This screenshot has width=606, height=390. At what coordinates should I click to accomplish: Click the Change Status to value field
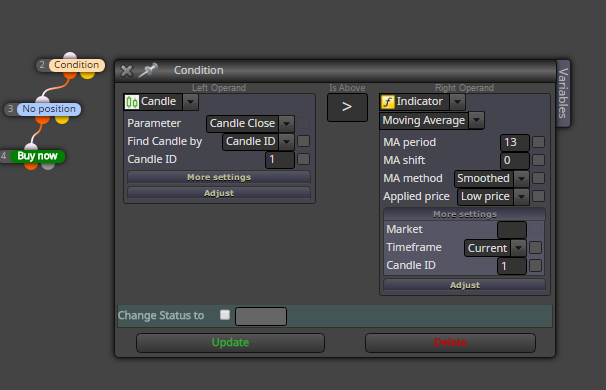tap(261, 316)
